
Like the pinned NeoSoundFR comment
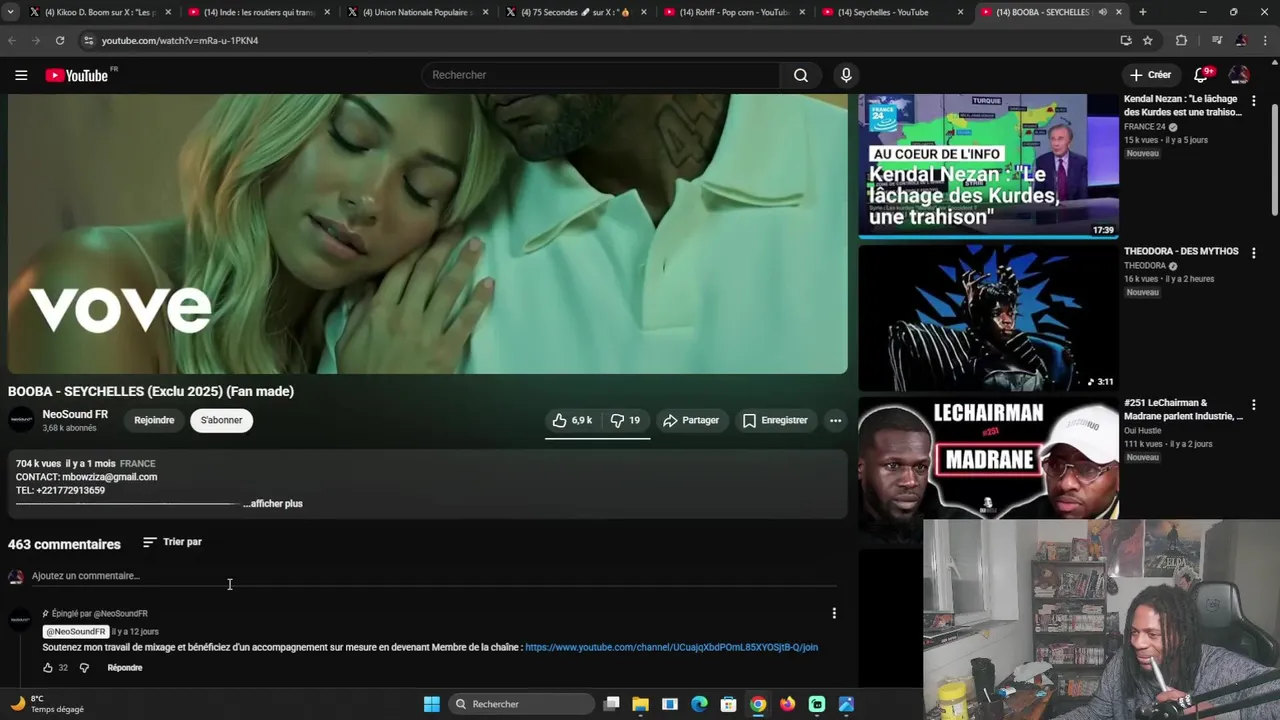tap(48, 668)
